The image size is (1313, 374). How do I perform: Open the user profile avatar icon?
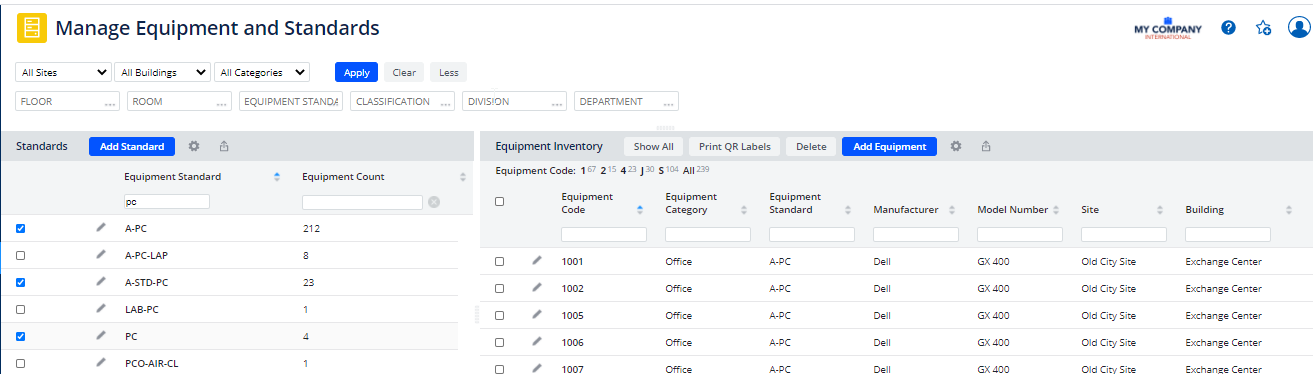(1298, 28)
